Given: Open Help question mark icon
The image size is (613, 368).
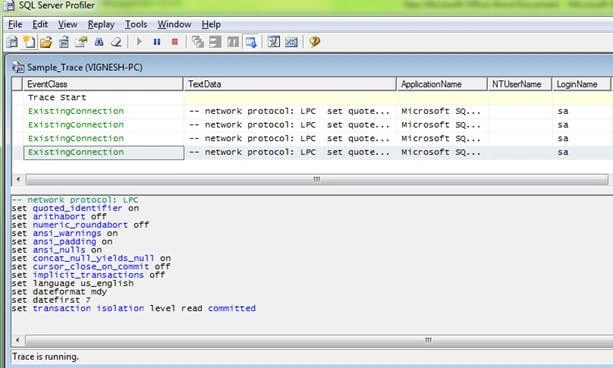Looking at the screenshot, I should [x=314, y=41].
